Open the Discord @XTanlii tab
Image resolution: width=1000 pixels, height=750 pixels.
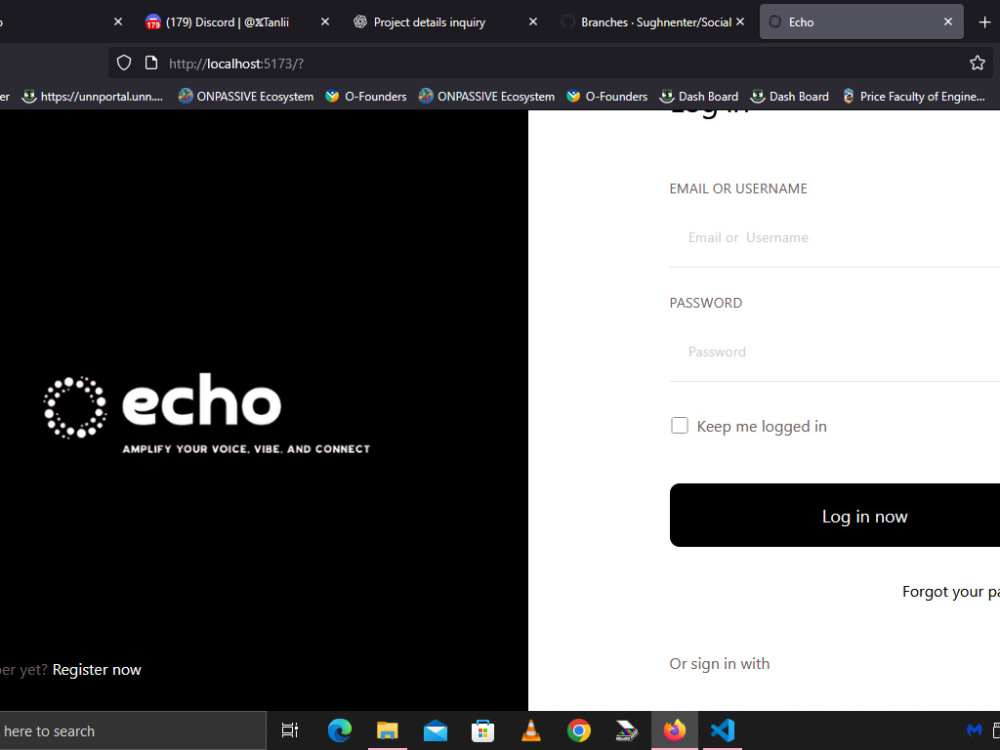click(226, 22)
